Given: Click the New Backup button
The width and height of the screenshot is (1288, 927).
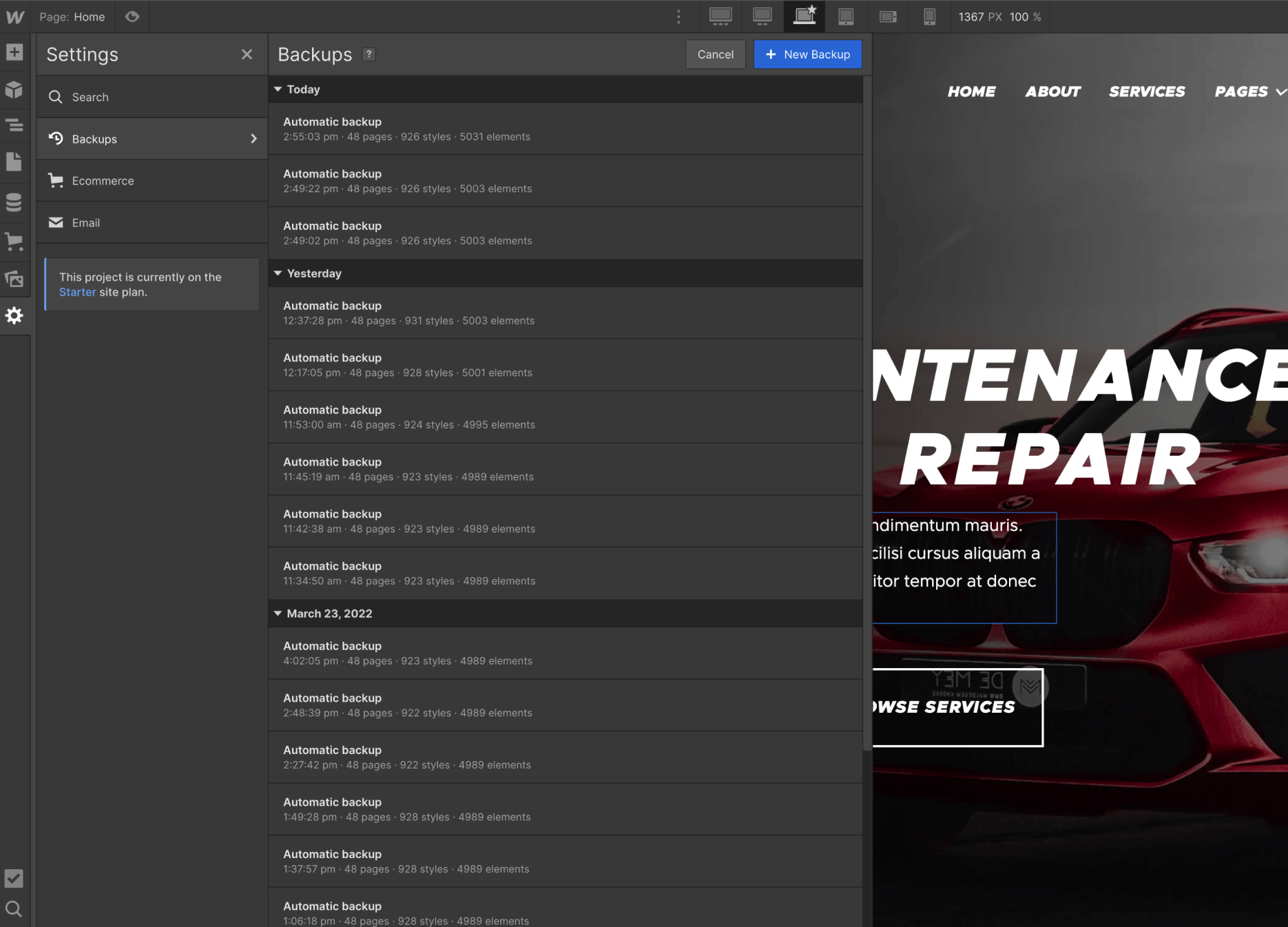Looking at the screenshot, I should (x=807, y=54).
